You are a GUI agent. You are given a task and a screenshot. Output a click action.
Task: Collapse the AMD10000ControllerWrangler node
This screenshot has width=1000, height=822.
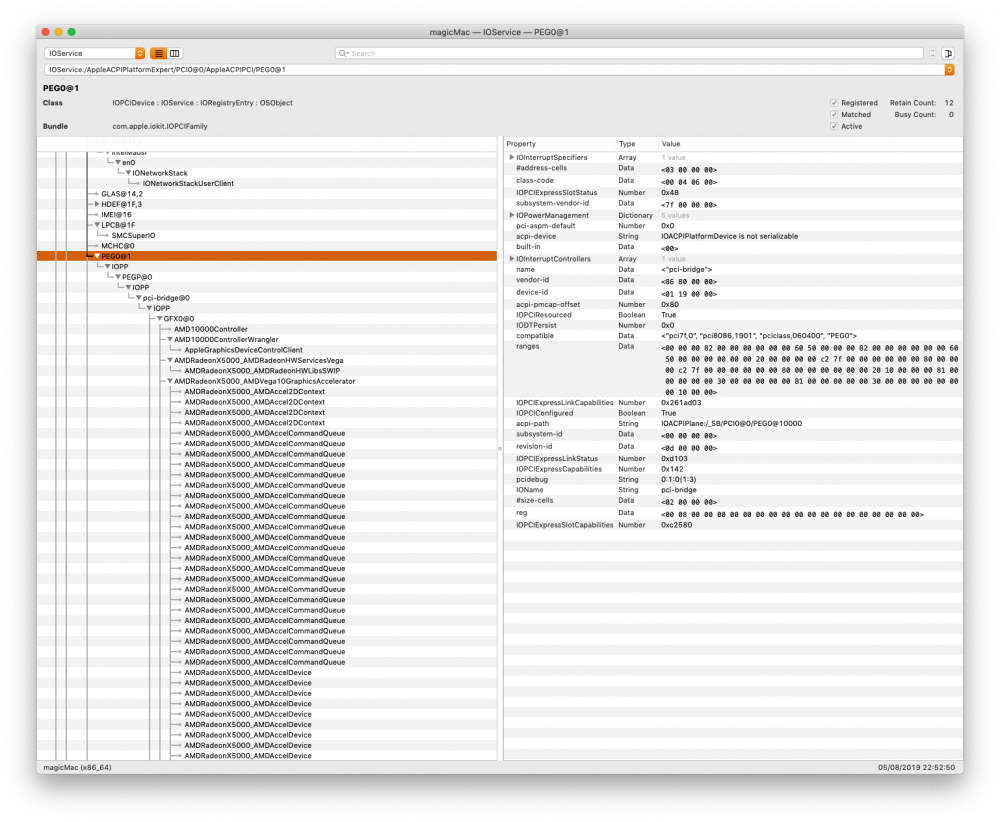coord(170,340)
